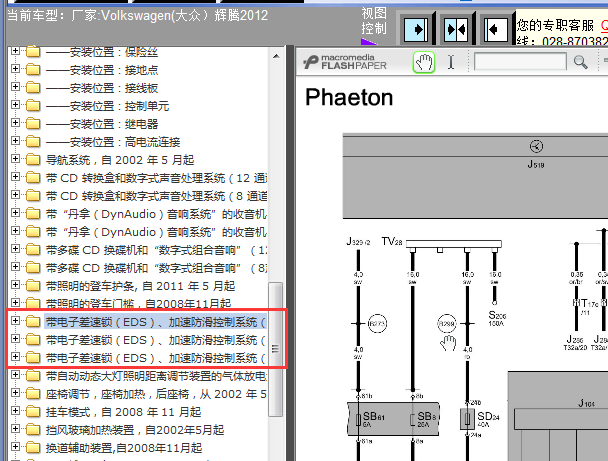Click the 当前车型 Volkswagen 辉腾2012 header
The image size is (608, 461).
pyautogui.click(x=138, y=16)
